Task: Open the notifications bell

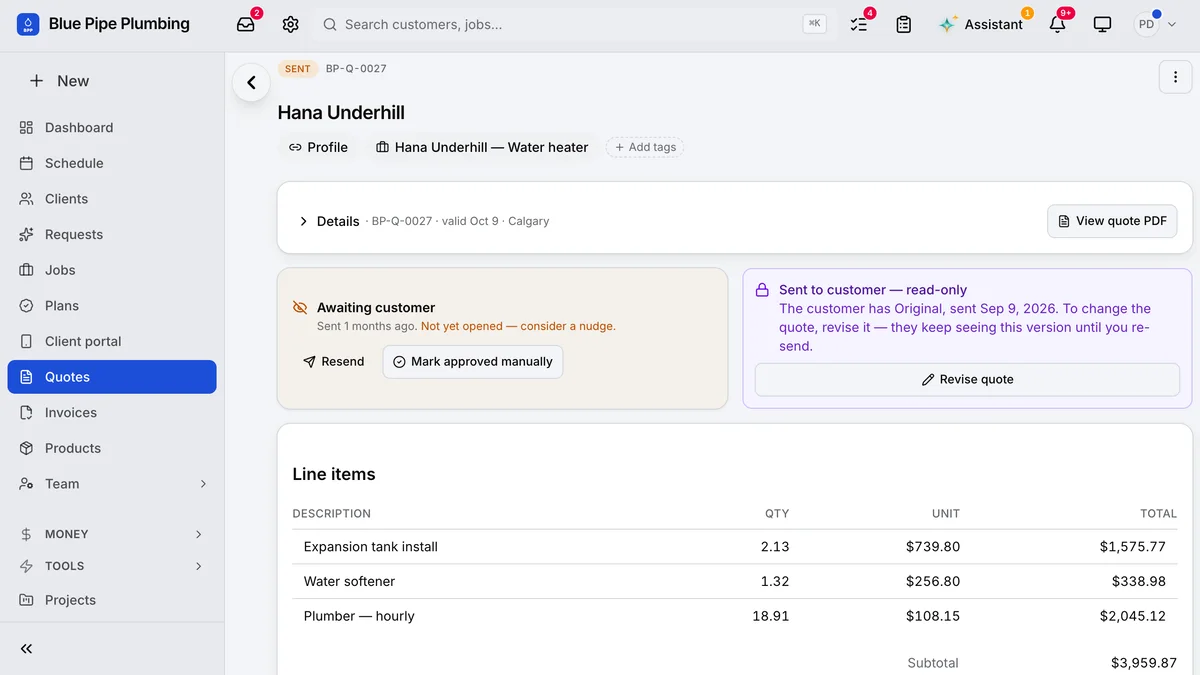Action: coord(1057,24)
